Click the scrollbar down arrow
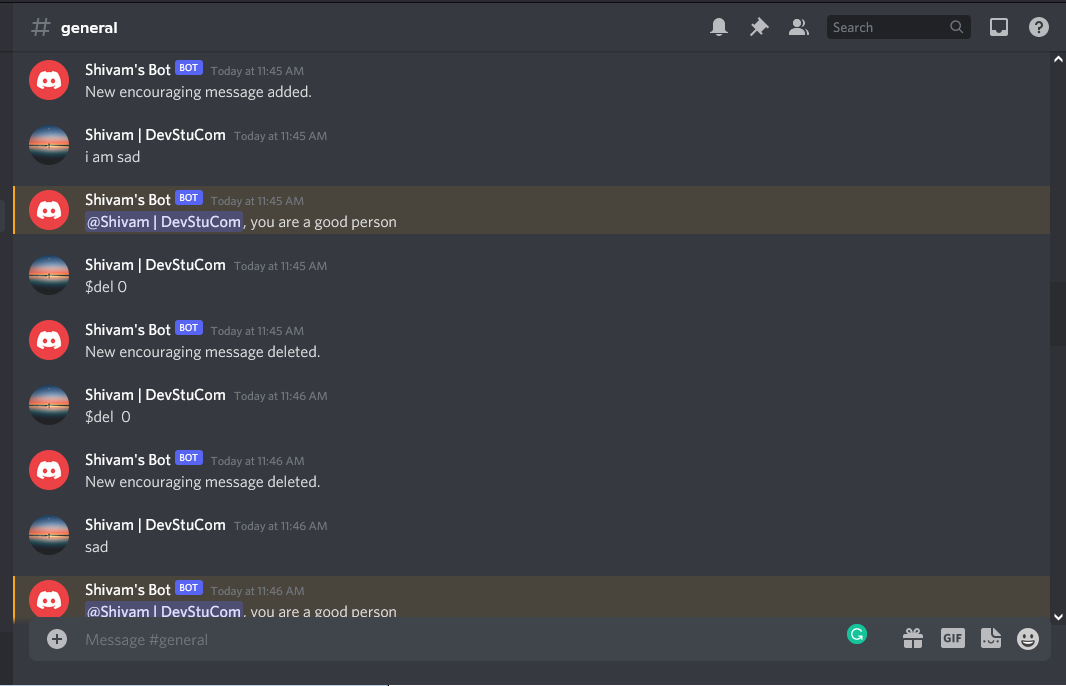 (x=1058, y=617)
